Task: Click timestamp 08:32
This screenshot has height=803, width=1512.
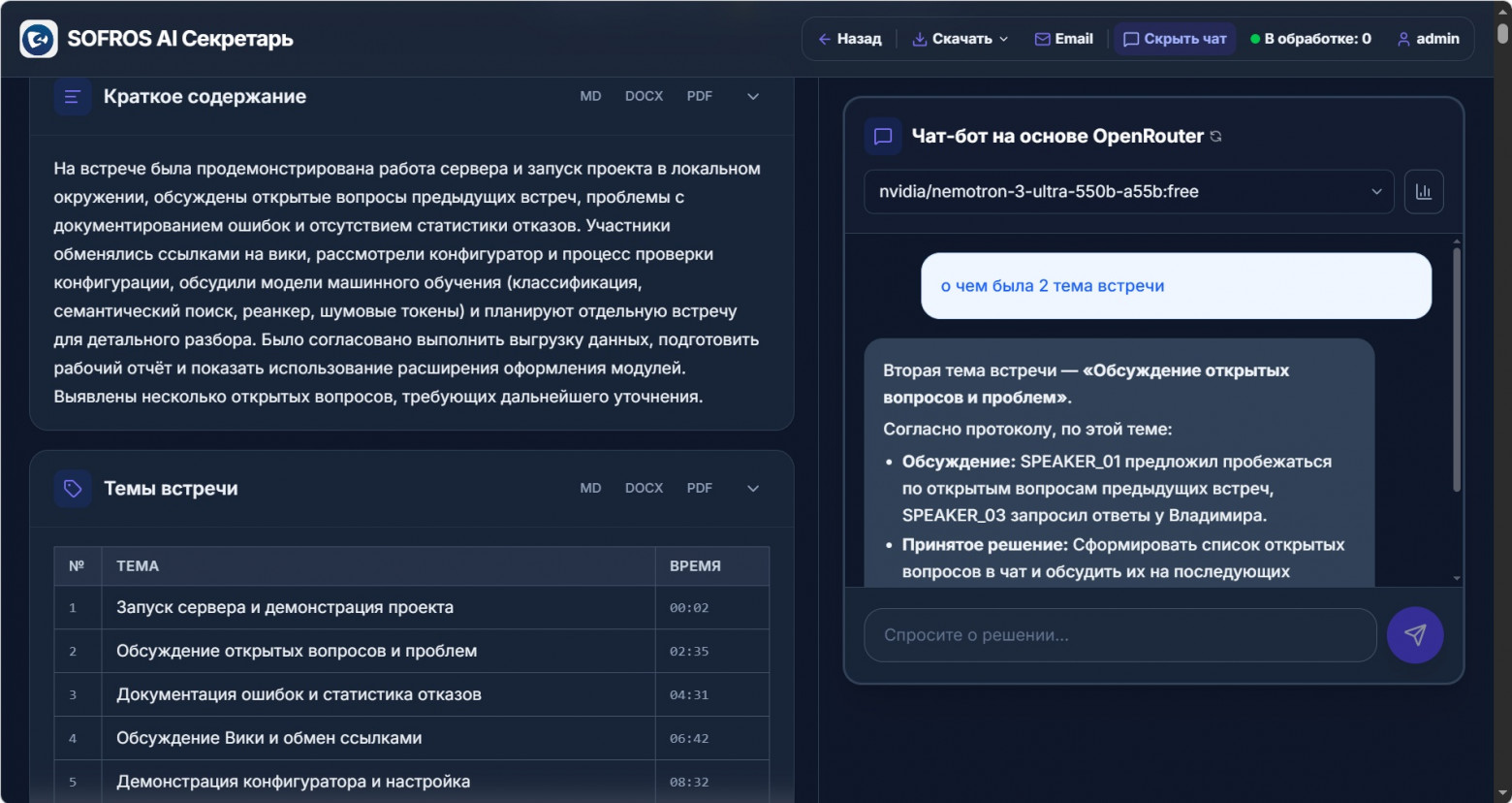Action: [689, 783]
